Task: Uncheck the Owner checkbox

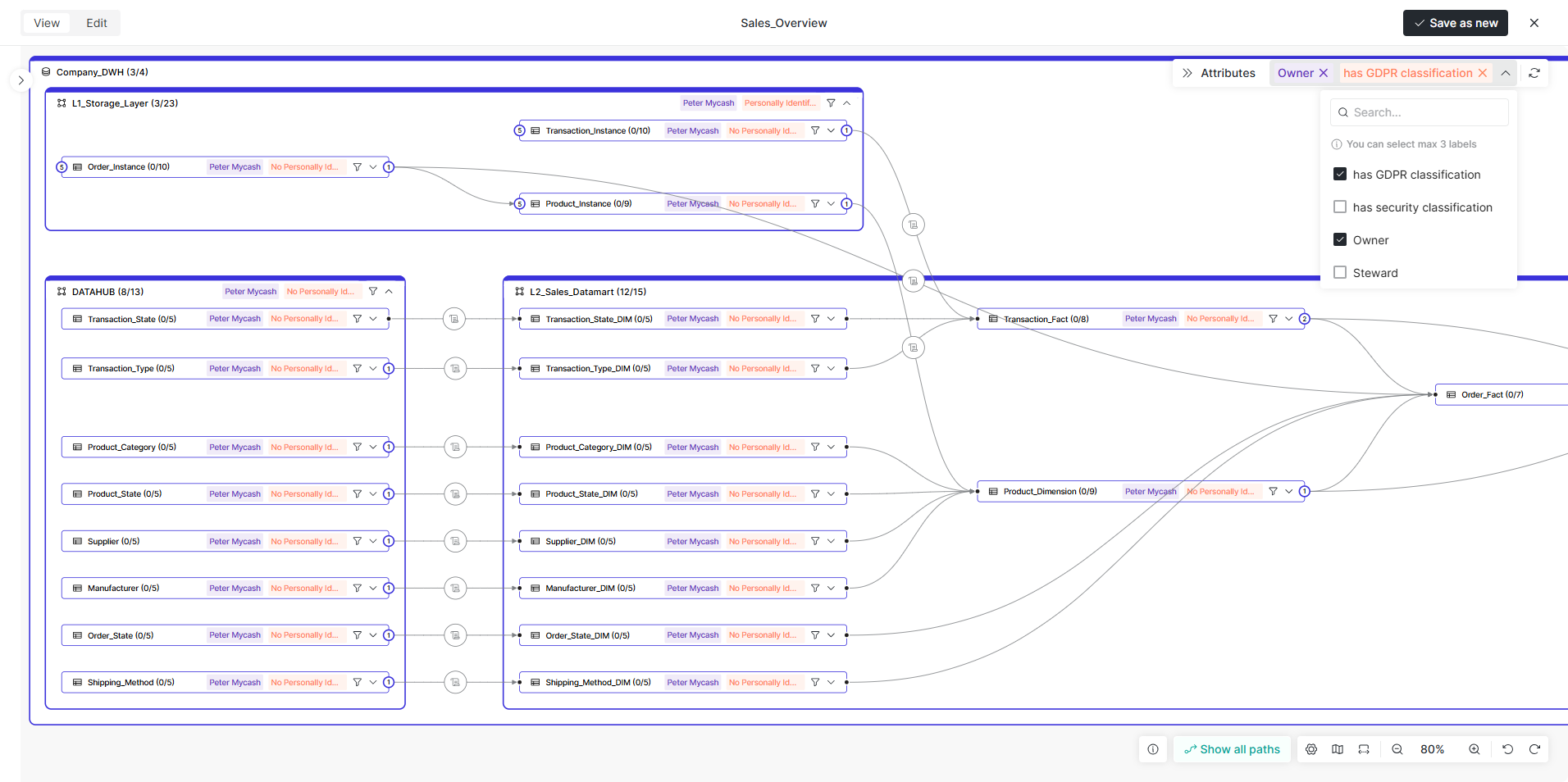Action: [1340, 239]
